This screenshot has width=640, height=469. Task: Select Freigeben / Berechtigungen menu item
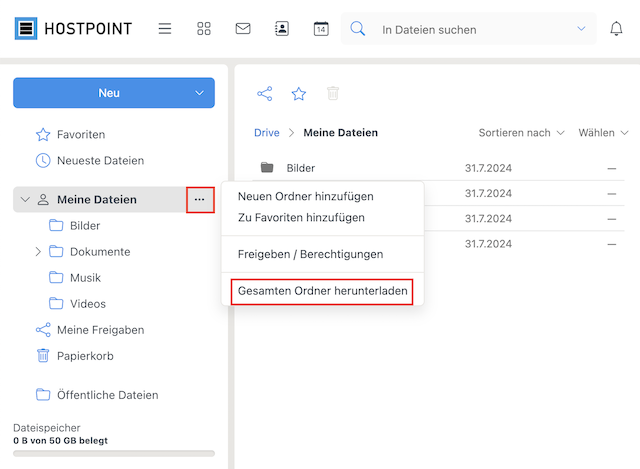tap(310, 254)
